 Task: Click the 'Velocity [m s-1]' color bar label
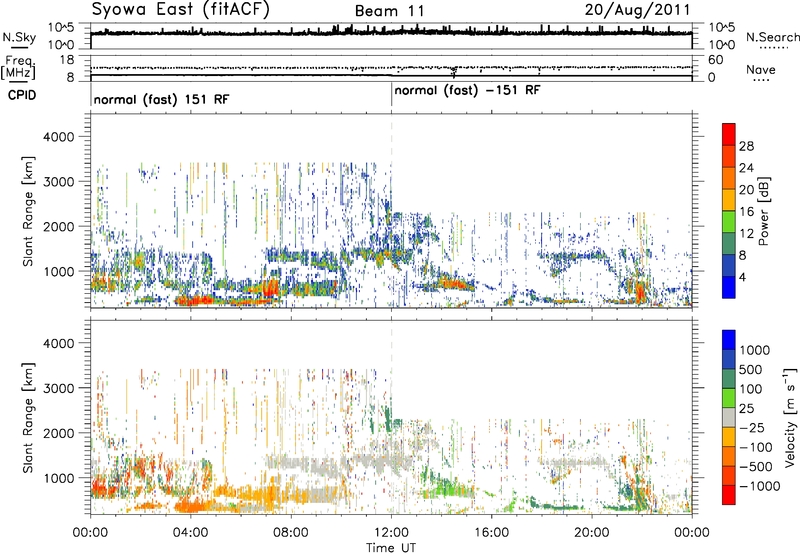(x=790, y=417)
